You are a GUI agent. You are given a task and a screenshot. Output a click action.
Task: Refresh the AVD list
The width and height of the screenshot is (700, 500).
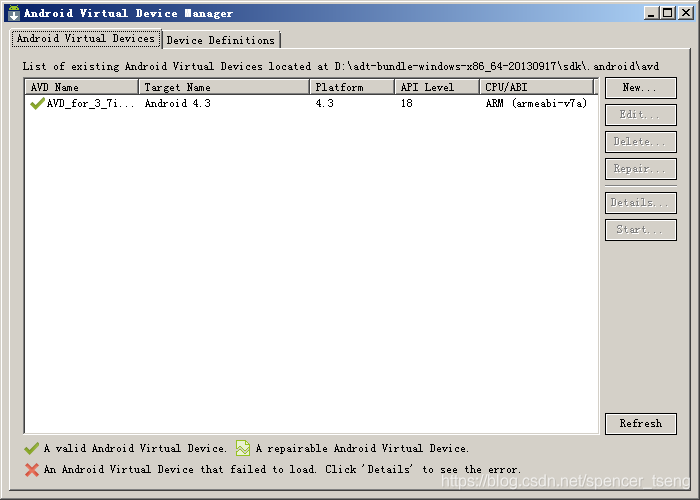(x=641, y=424)
